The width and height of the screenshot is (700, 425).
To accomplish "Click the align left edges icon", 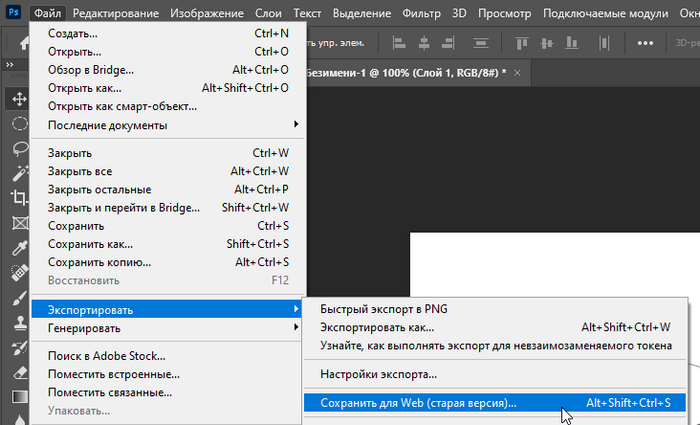I will pyautogui.click(x=399, y=43).
